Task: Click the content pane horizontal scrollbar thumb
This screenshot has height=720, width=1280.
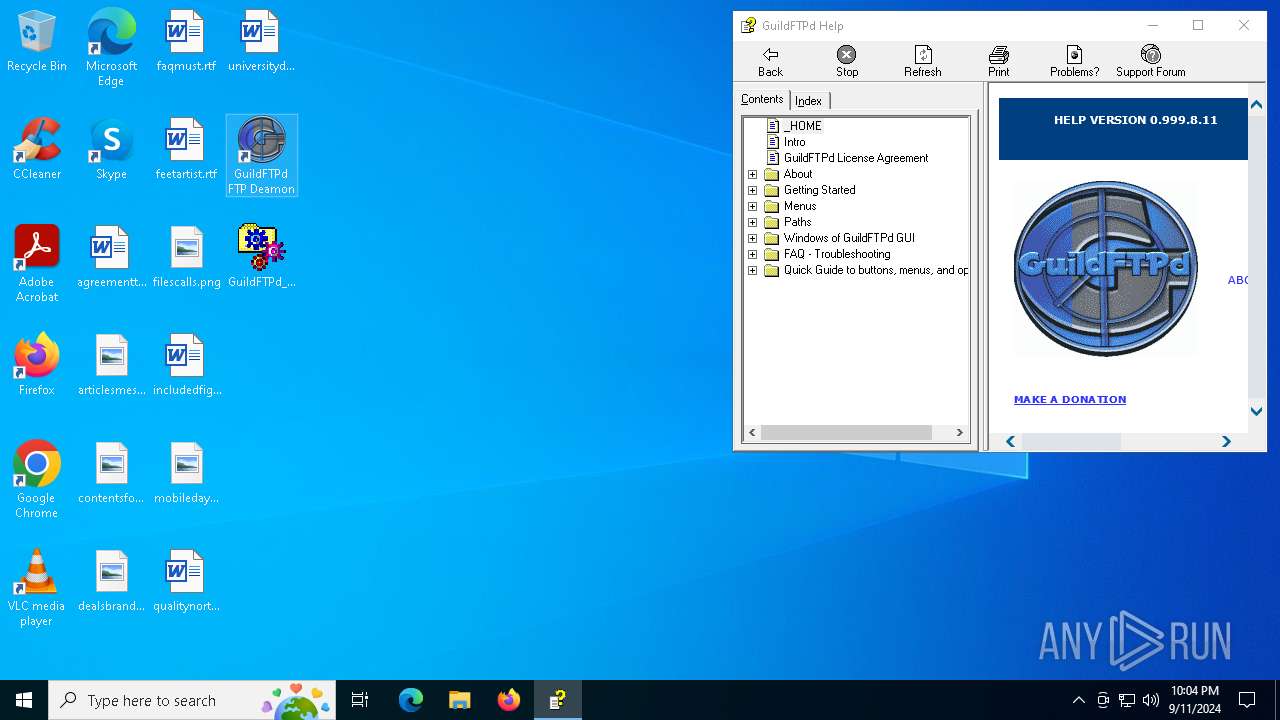Action: click(1070, 441)
